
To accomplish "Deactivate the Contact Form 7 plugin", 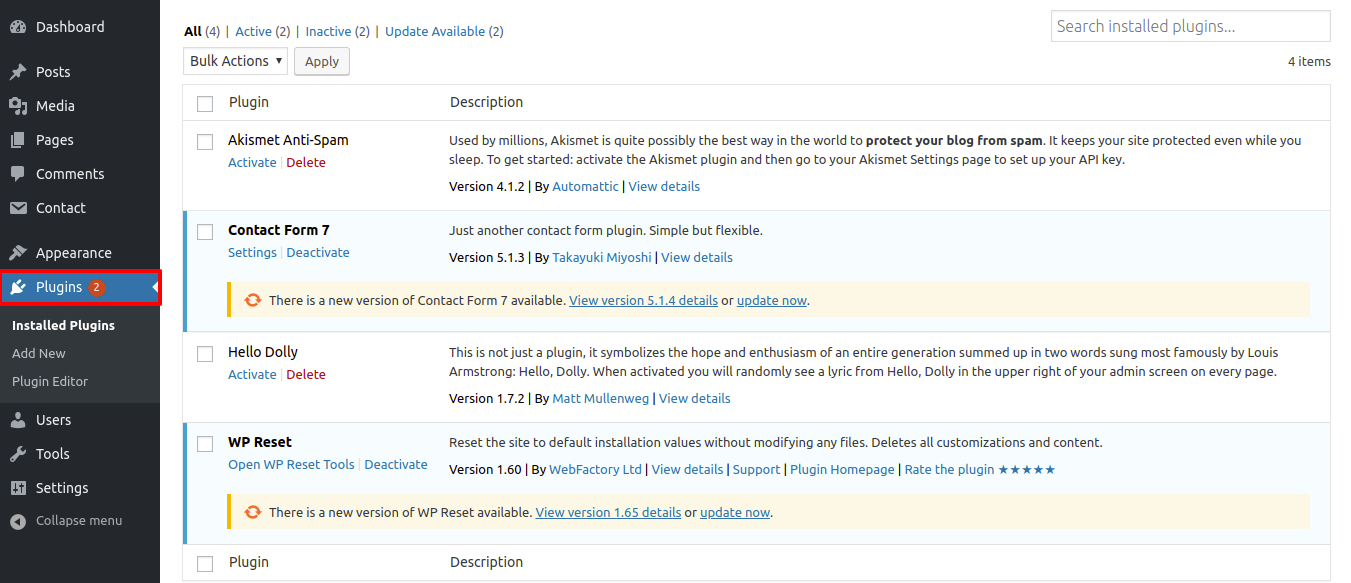I will [318, 252].
